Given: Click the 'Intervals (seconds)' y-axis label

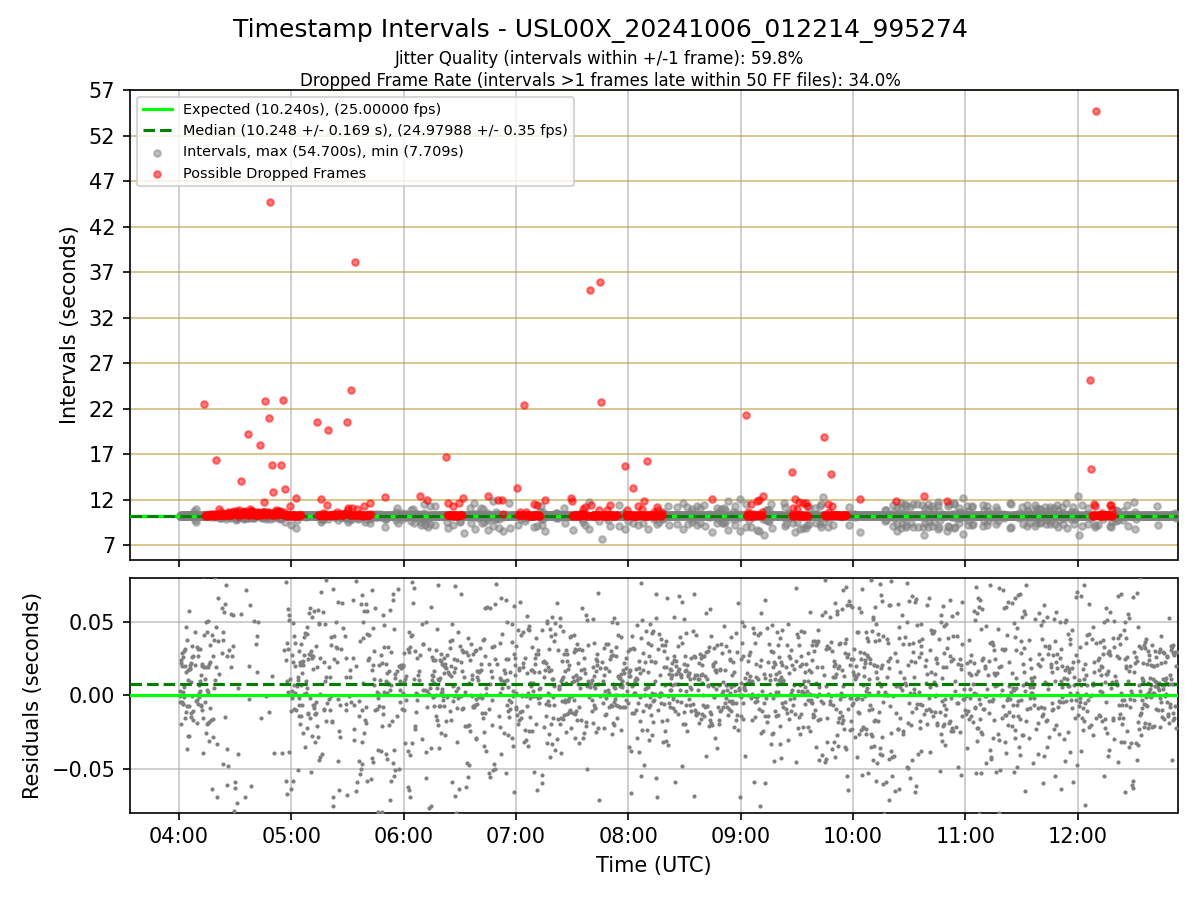Looking at the screenshot, I should click(x=68, y=325).
